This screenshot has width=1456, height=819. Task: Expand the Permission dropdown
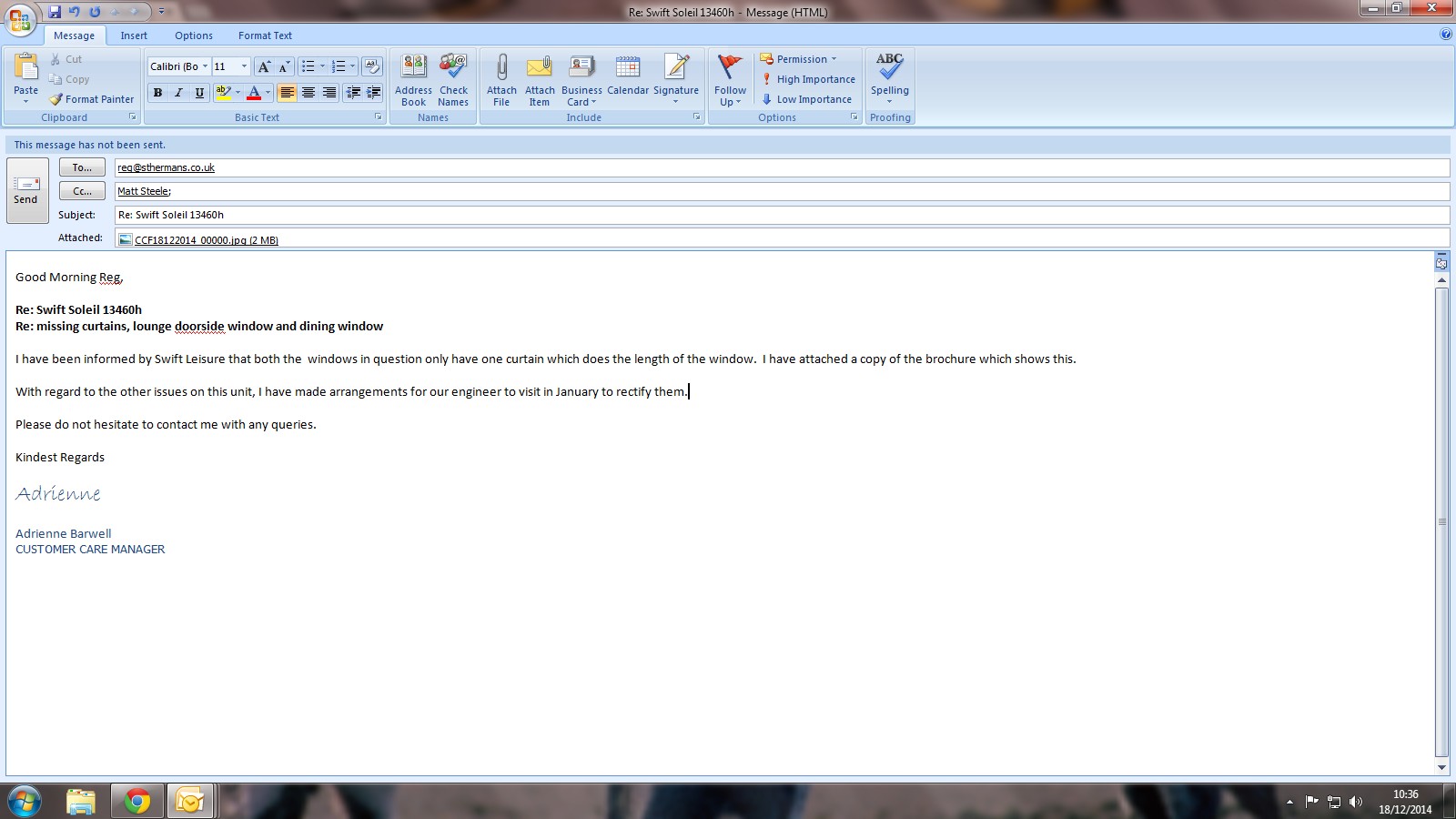coord(798,59)
